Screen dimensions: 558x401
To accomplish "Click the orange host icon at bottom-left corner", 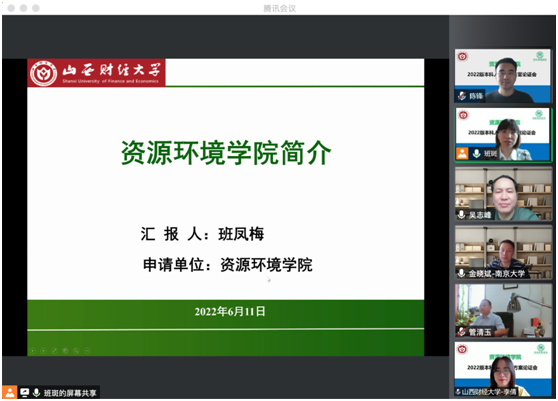I will point(10,392).
